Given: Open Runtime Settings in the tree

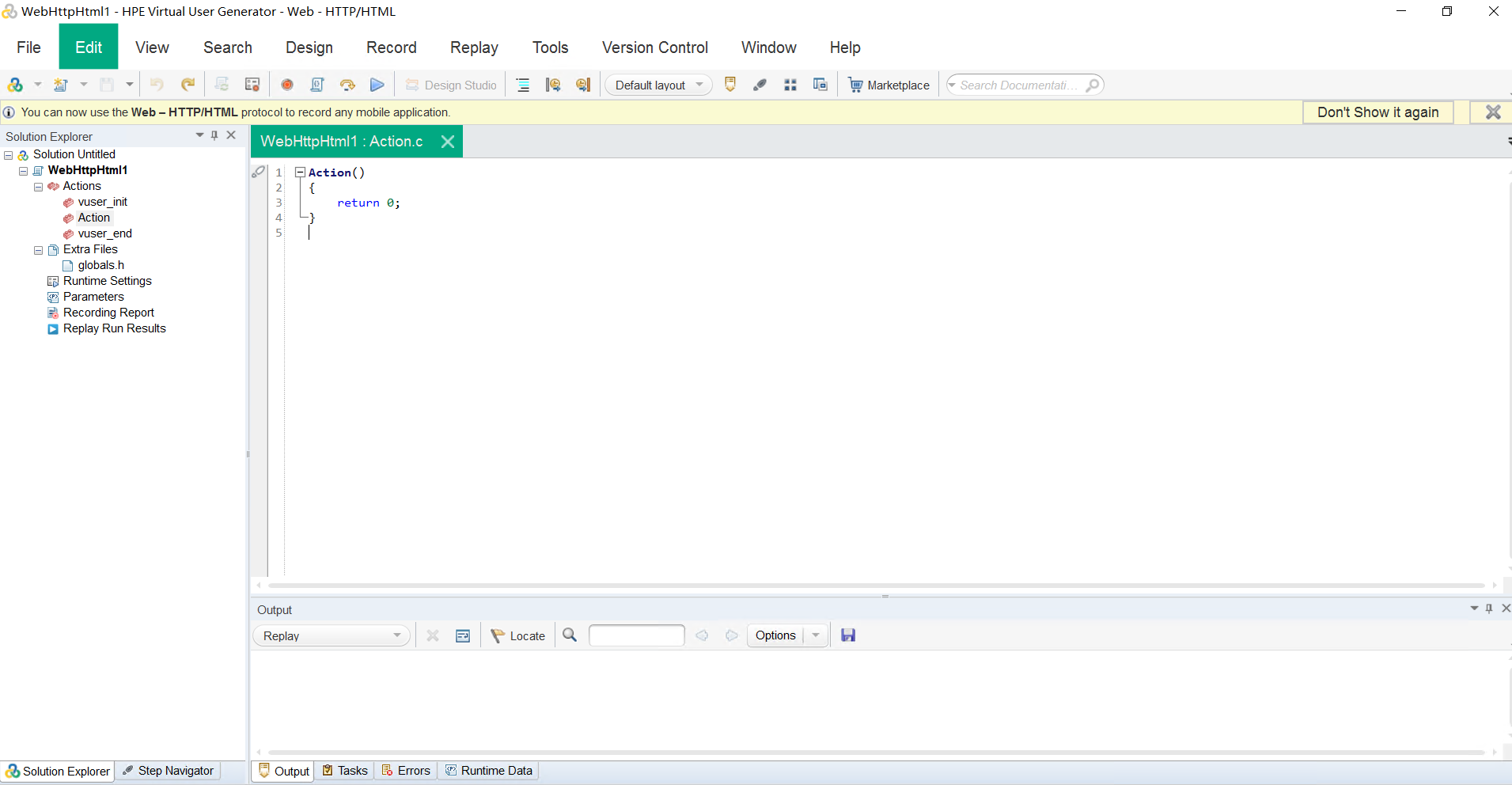Looking at the screenshot, I should click(x=107, y=281).
